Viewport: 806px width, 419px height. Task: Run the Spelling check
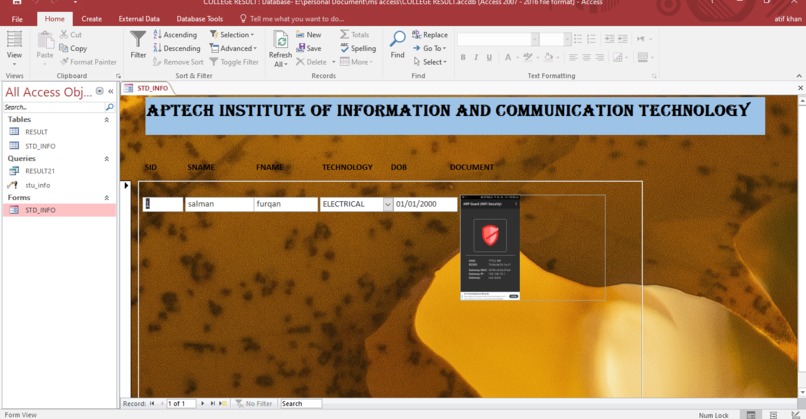358,48
